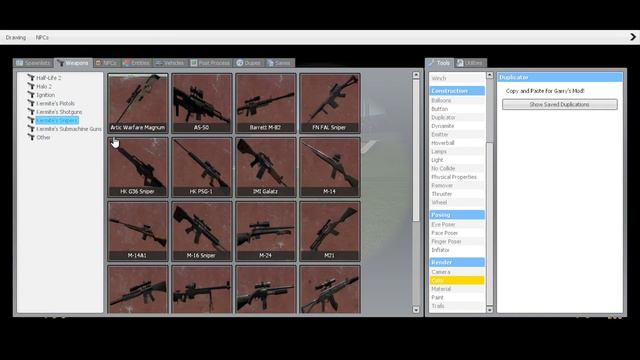Click the gun icon beside Kermite's Shotguns

(31, 112)
